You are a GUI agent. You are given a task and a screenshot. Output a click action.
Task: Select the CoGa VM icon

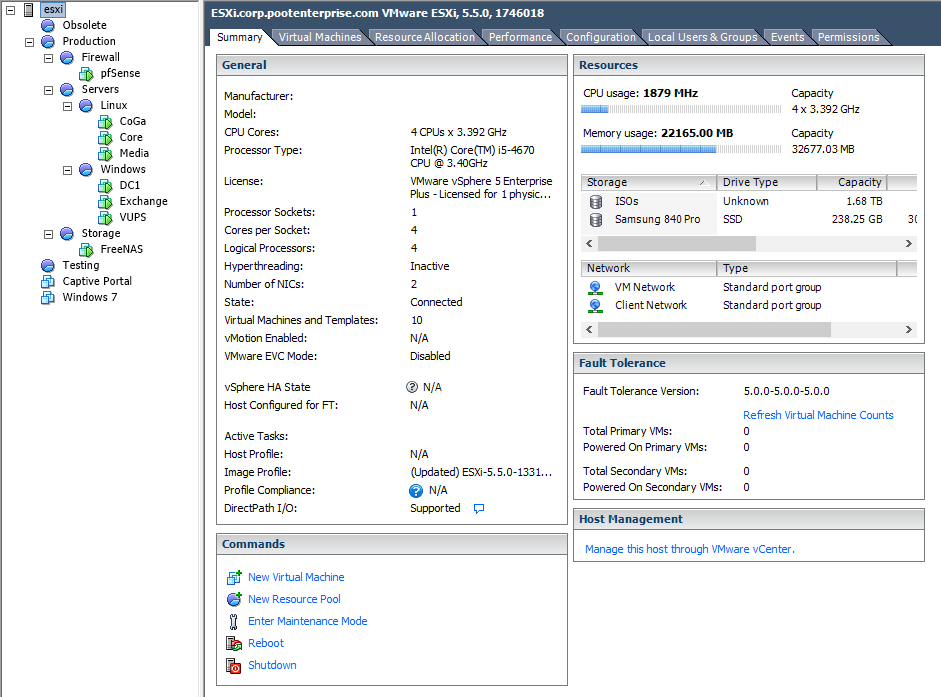point(106,121)
